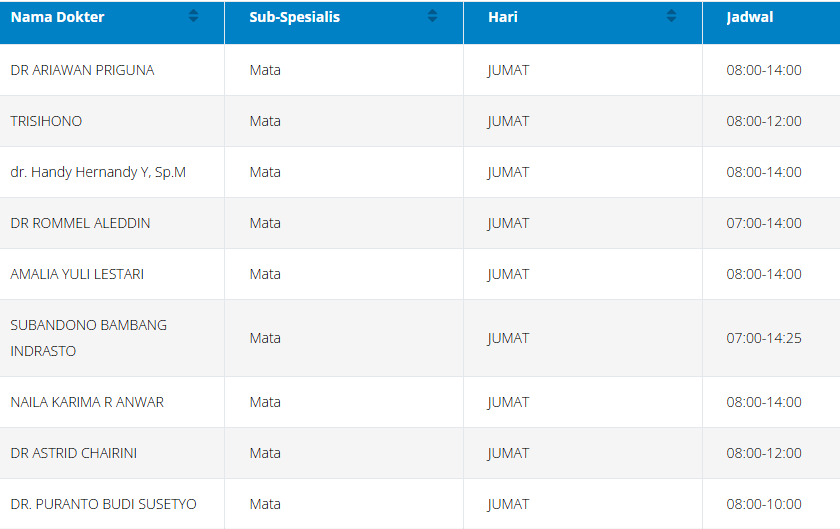Toggle sort order on Hari column

(671, 16)
